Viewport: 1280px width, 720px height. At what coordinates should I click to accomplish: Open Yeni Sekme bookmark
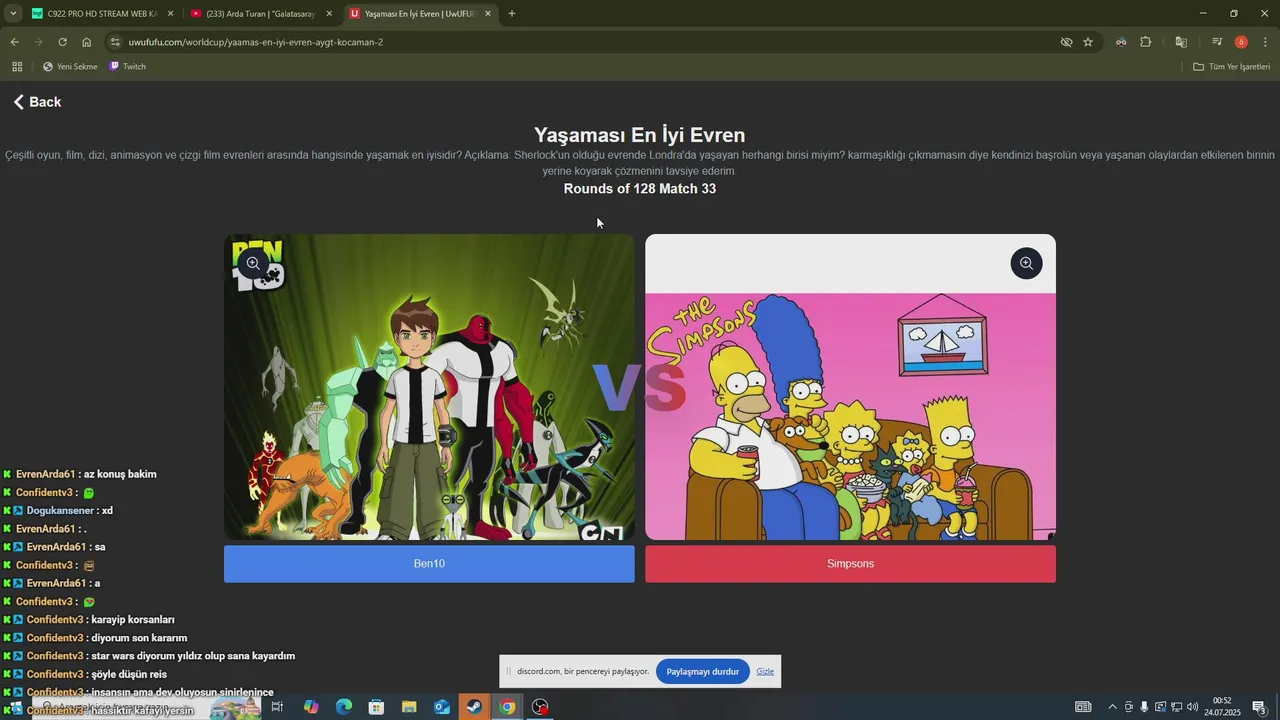click(x=70, y=67)
